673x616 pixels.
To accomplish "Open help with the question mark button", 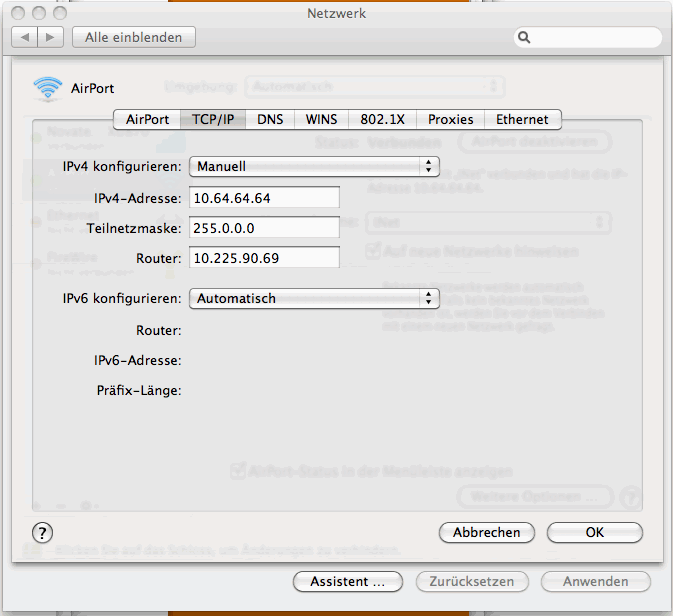I will 43,532.
